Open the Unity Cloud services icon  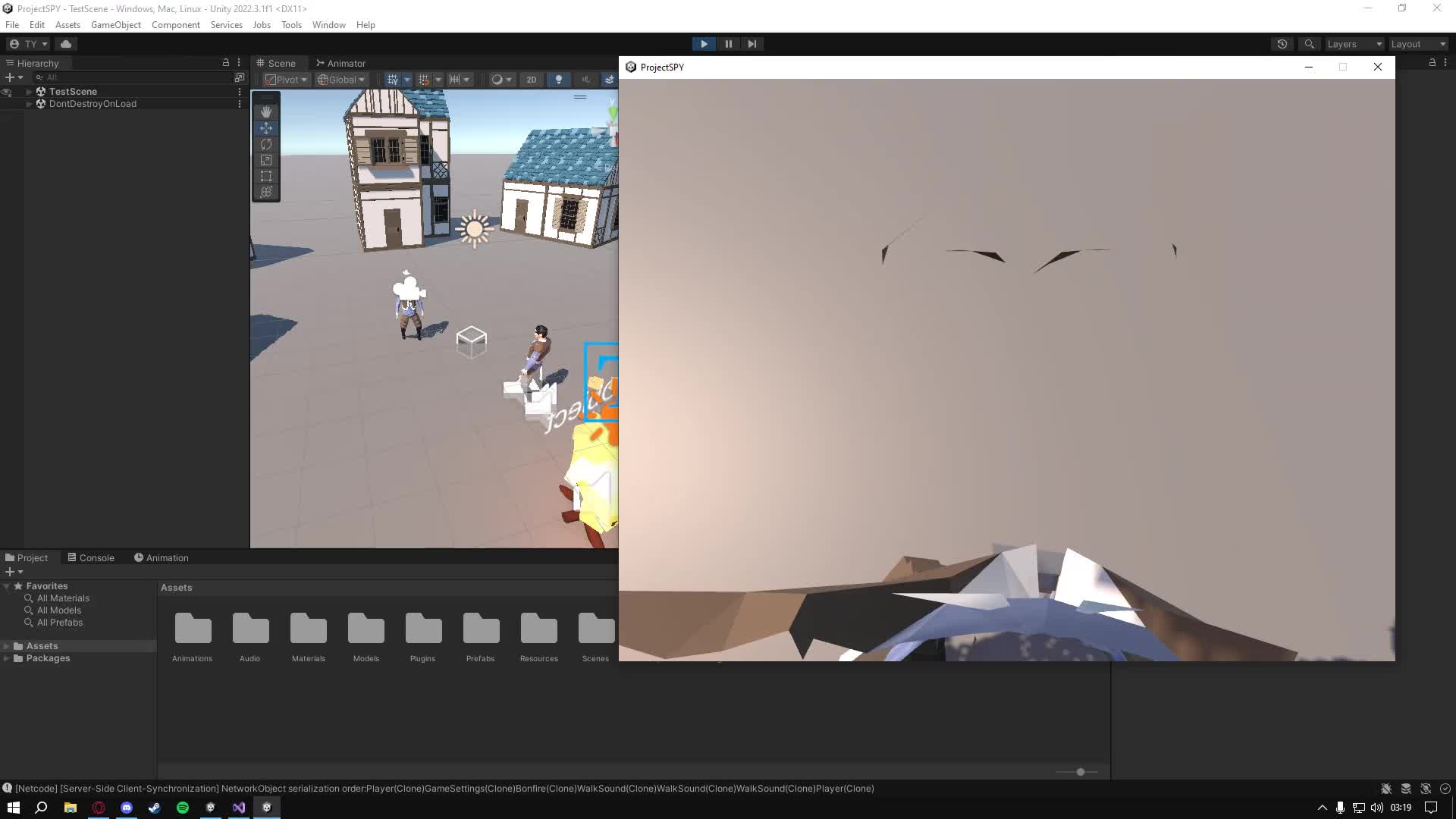coord(66,44)
